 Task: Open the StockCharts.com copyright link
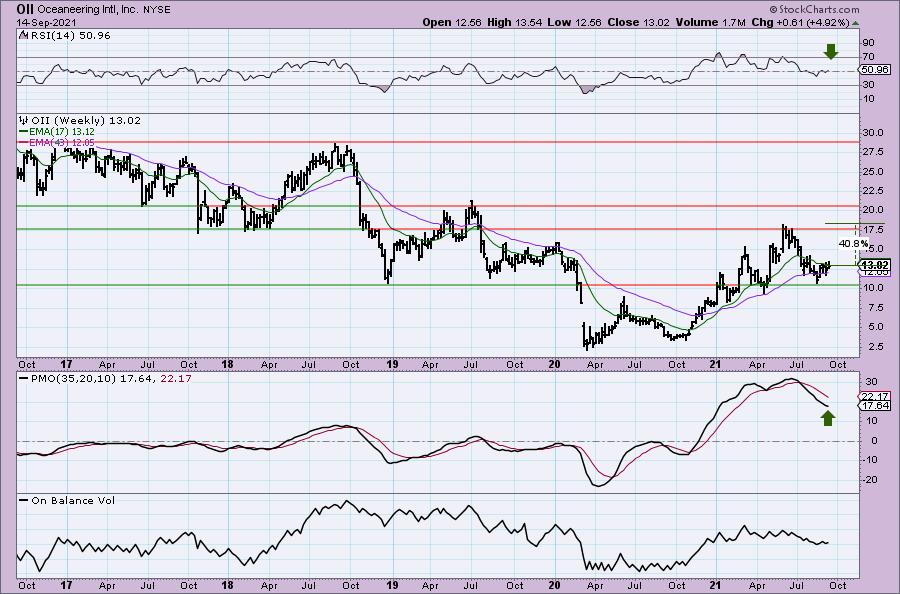click(x=814, y=9)
